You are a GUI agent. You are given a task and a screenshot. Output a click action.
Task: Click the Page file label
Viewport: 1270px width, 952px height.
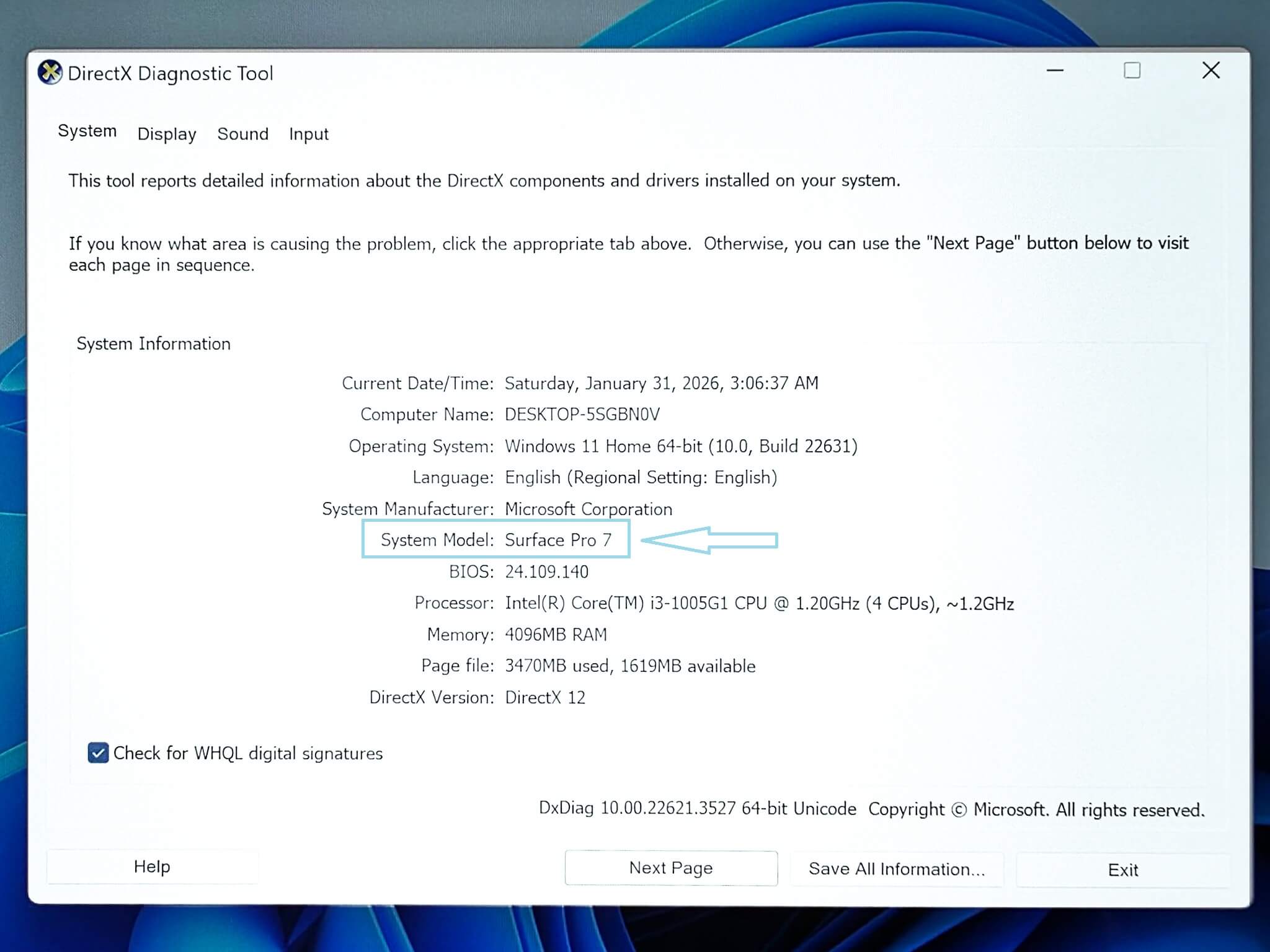click(x=458, y=666)
